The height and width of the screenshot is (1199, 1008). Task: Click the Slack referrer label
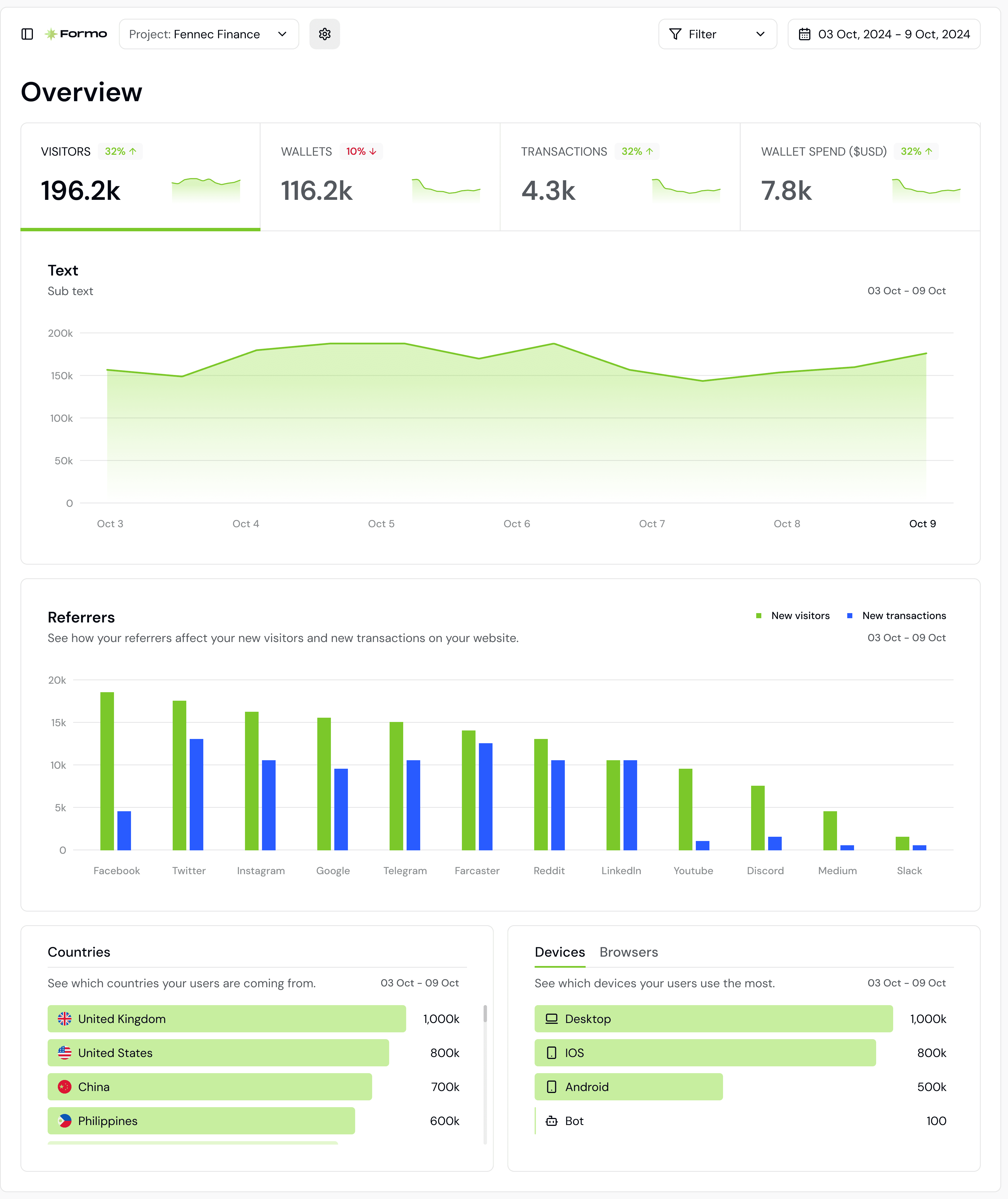909,870
